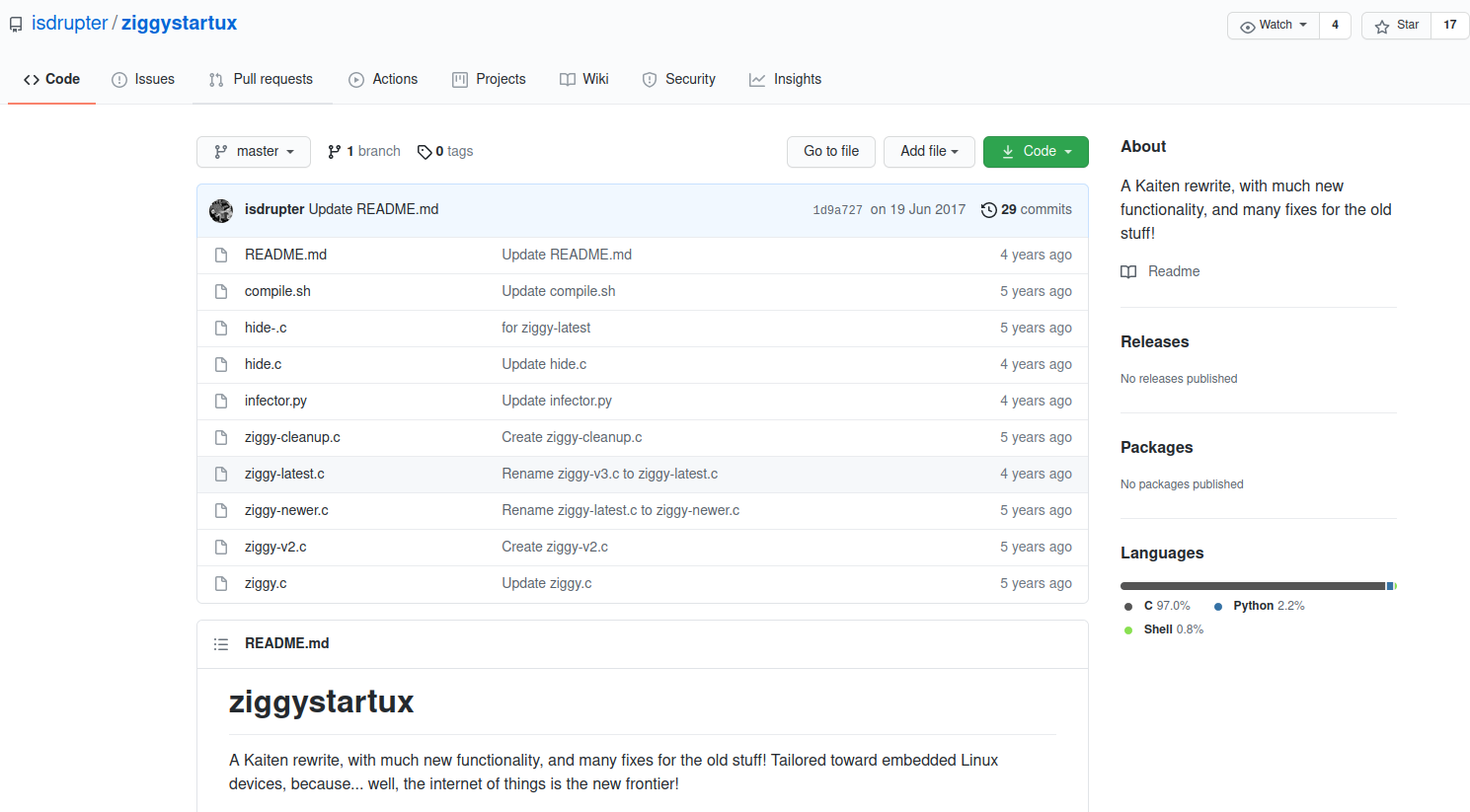The image size is (1470, 812).
Task: Open the ziggy-latest.c file link
Action: [284, 475]
